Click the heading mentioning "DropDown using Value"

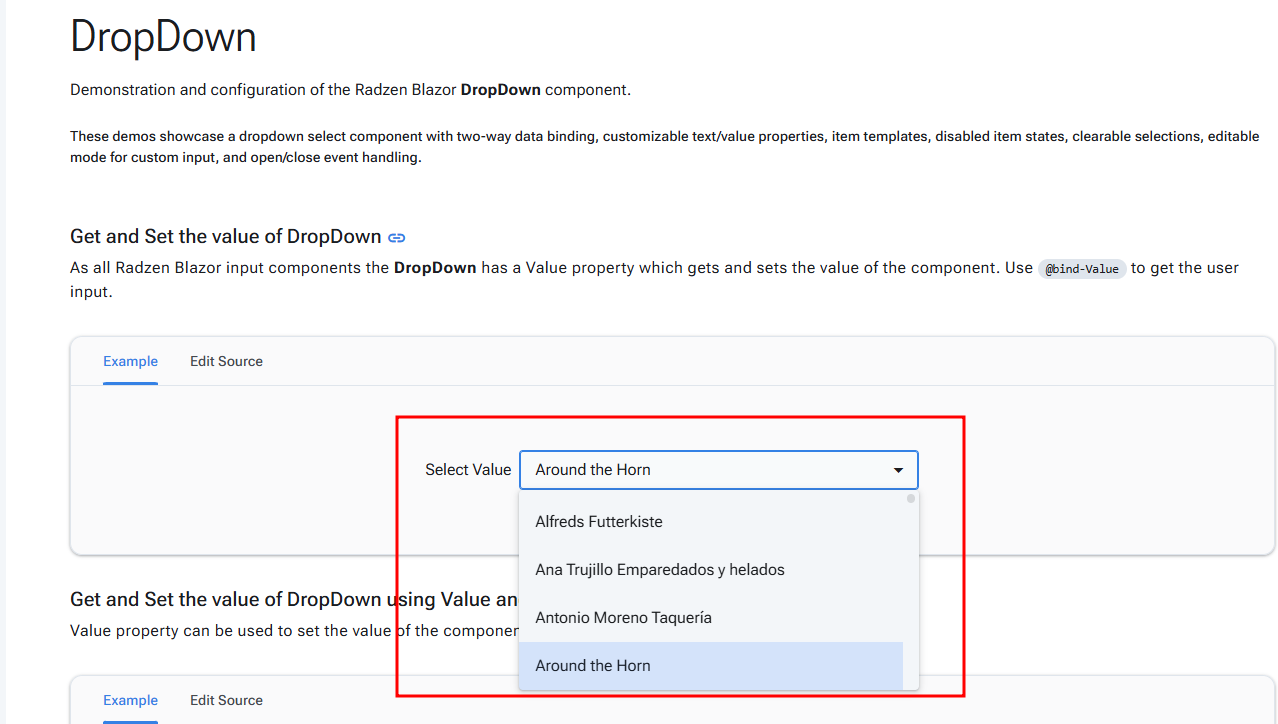click(x=290, y=600)
